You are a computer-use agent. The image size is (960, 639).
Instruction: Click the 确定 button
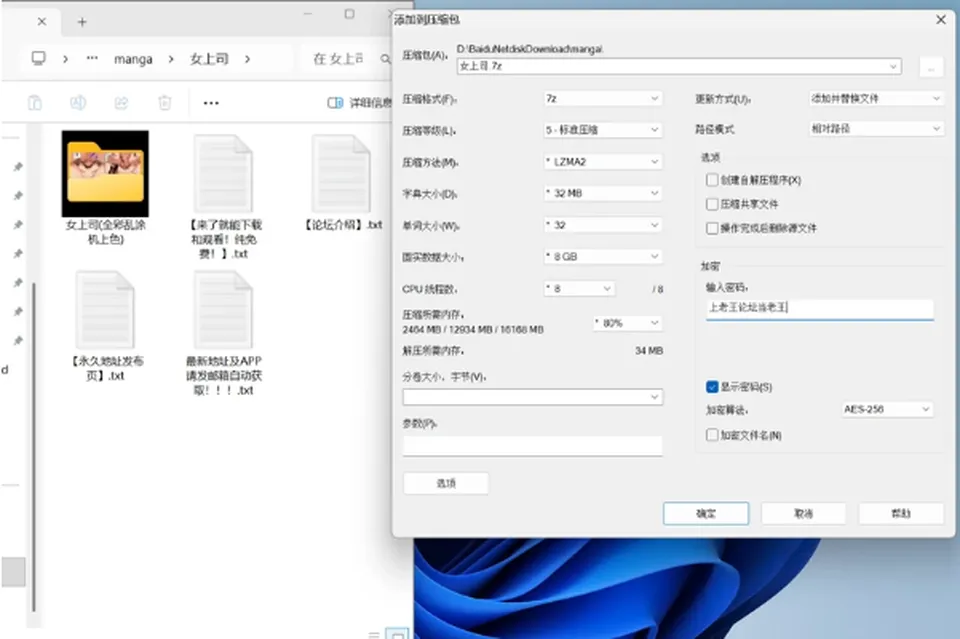click(706, 514)
